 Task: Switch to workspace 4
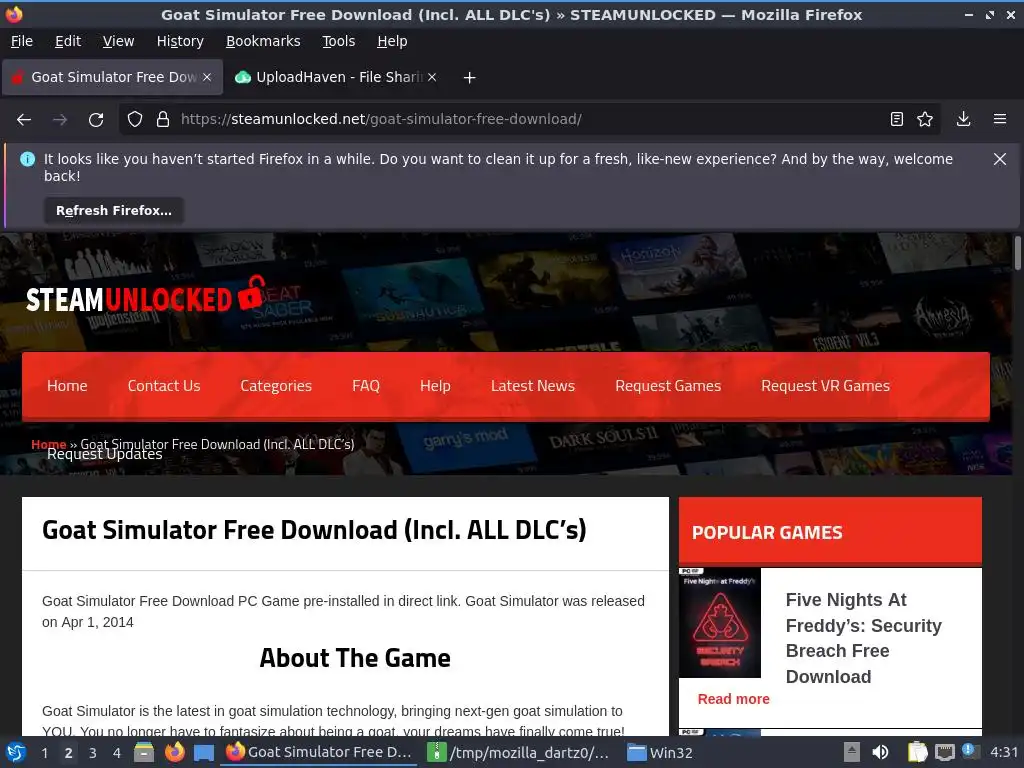116,753
